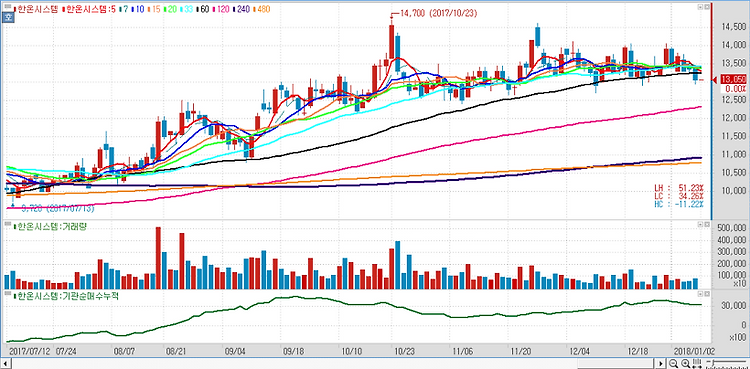Click the 11/20 date label
Image resolution: width=750 pixels, height=369 pixels.
click(x=520, y=351)
